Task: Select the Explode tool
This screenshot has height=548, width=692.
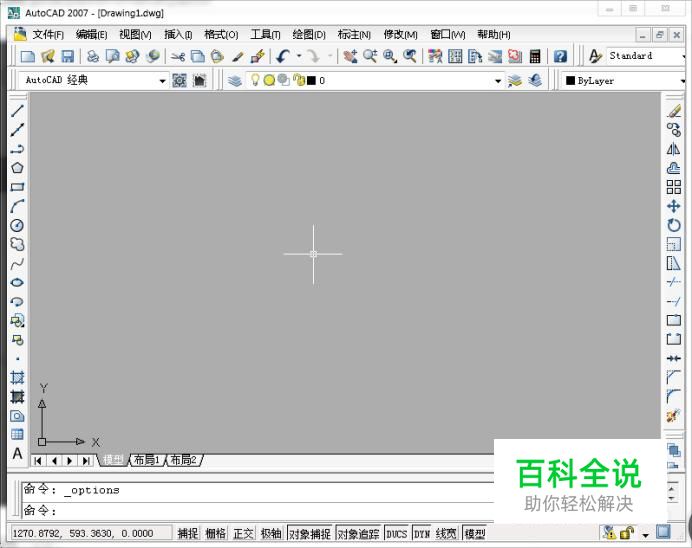Action: (x=673, y=415)
